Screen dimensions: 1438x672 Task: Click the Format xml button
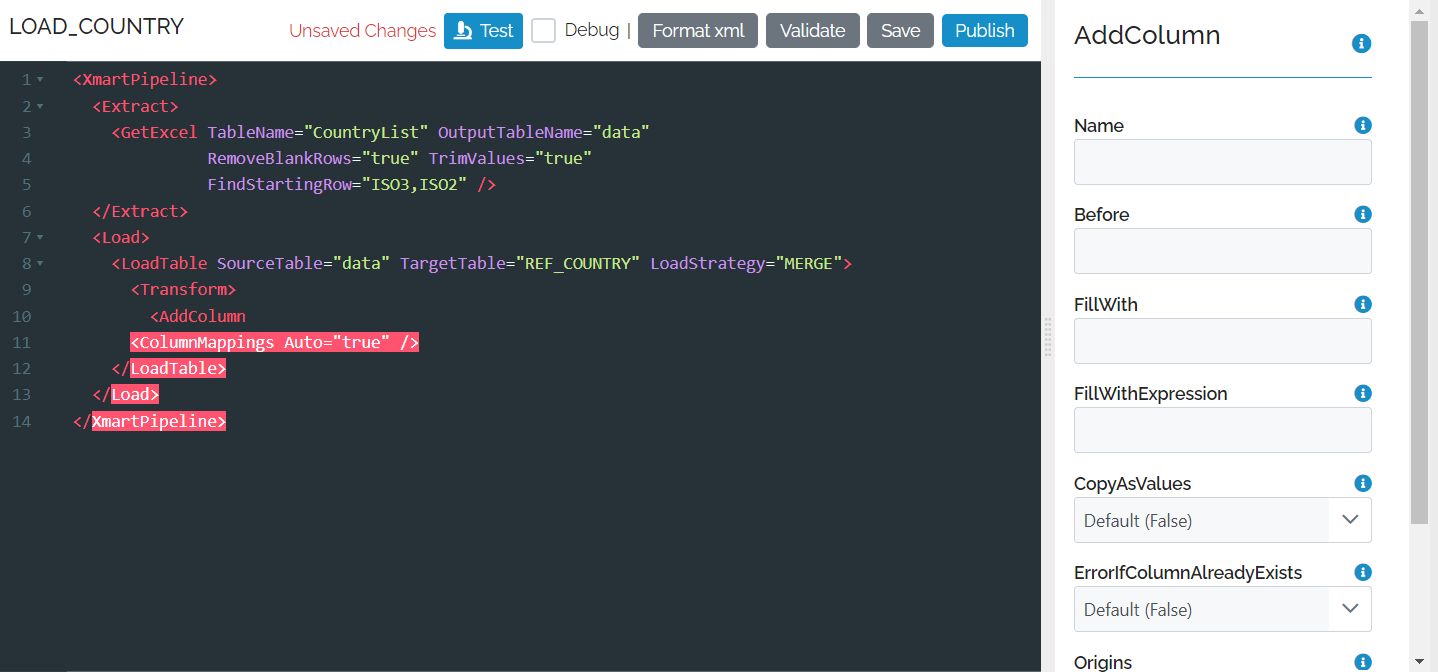[698, 30]
